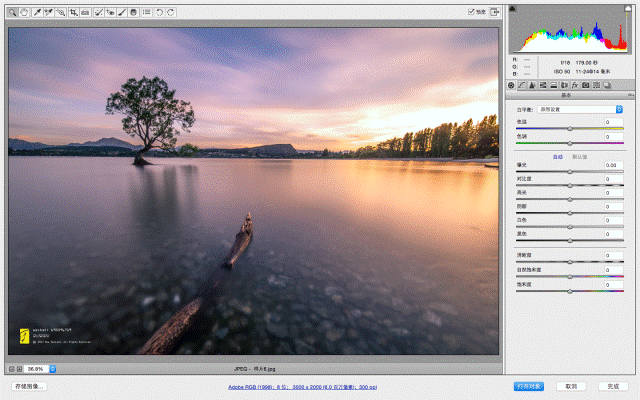
Task: Click the 取消 cancel button
Action: pos(570,386)
